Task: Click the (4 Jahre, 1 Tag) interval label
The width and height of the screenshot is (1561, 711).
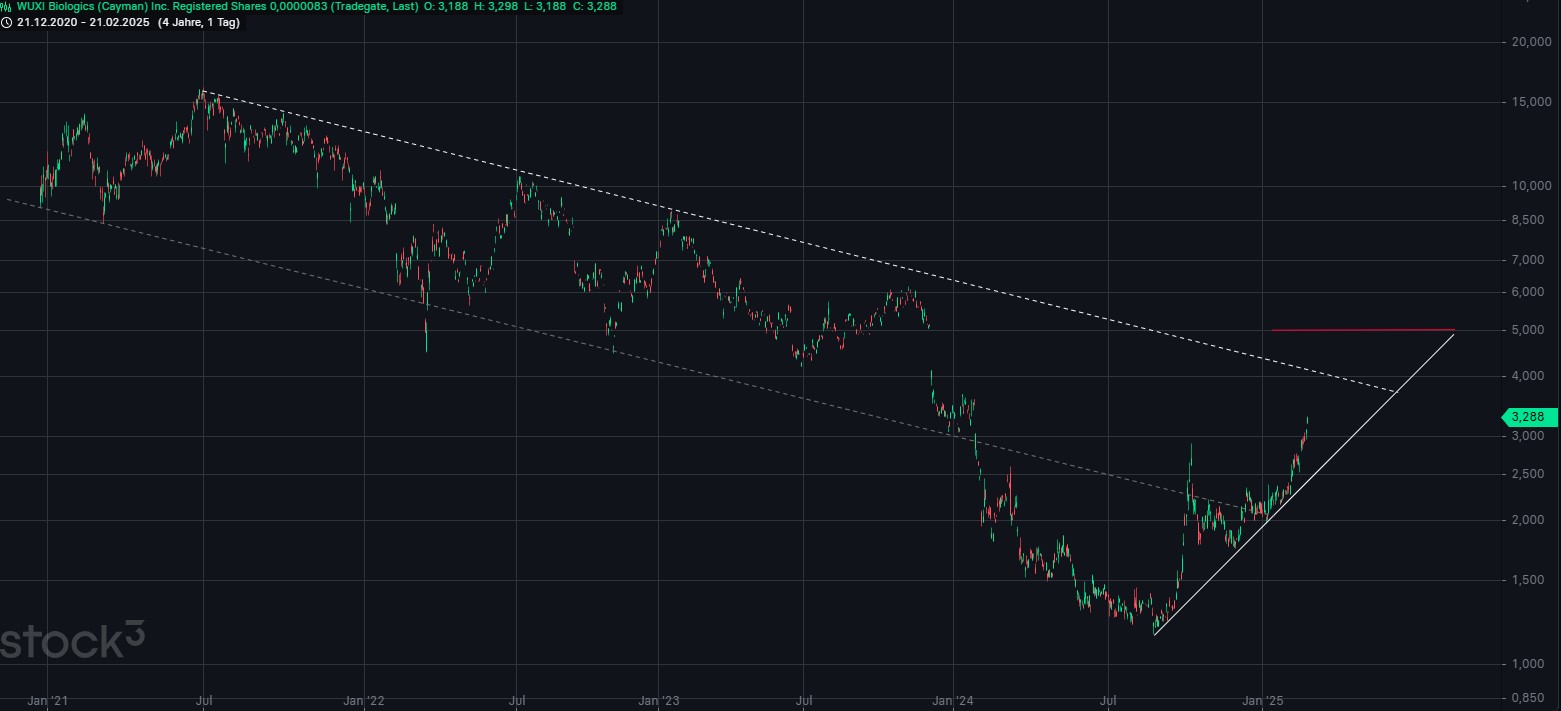Action: tap(198, 20)
